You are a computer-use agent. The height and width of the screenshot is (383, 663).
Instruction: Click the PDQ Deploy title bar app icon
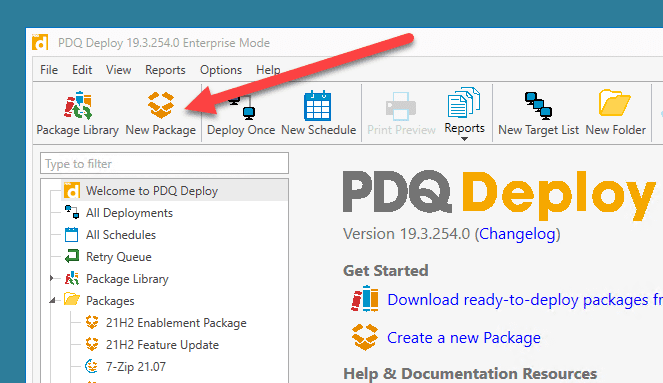click(x=40, y=43)
